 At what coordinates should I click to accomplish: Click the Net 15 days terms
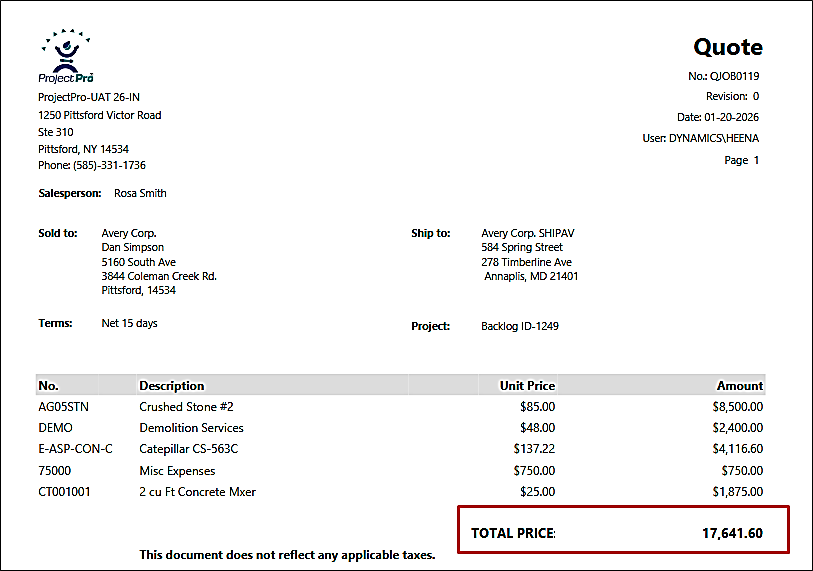129,323
